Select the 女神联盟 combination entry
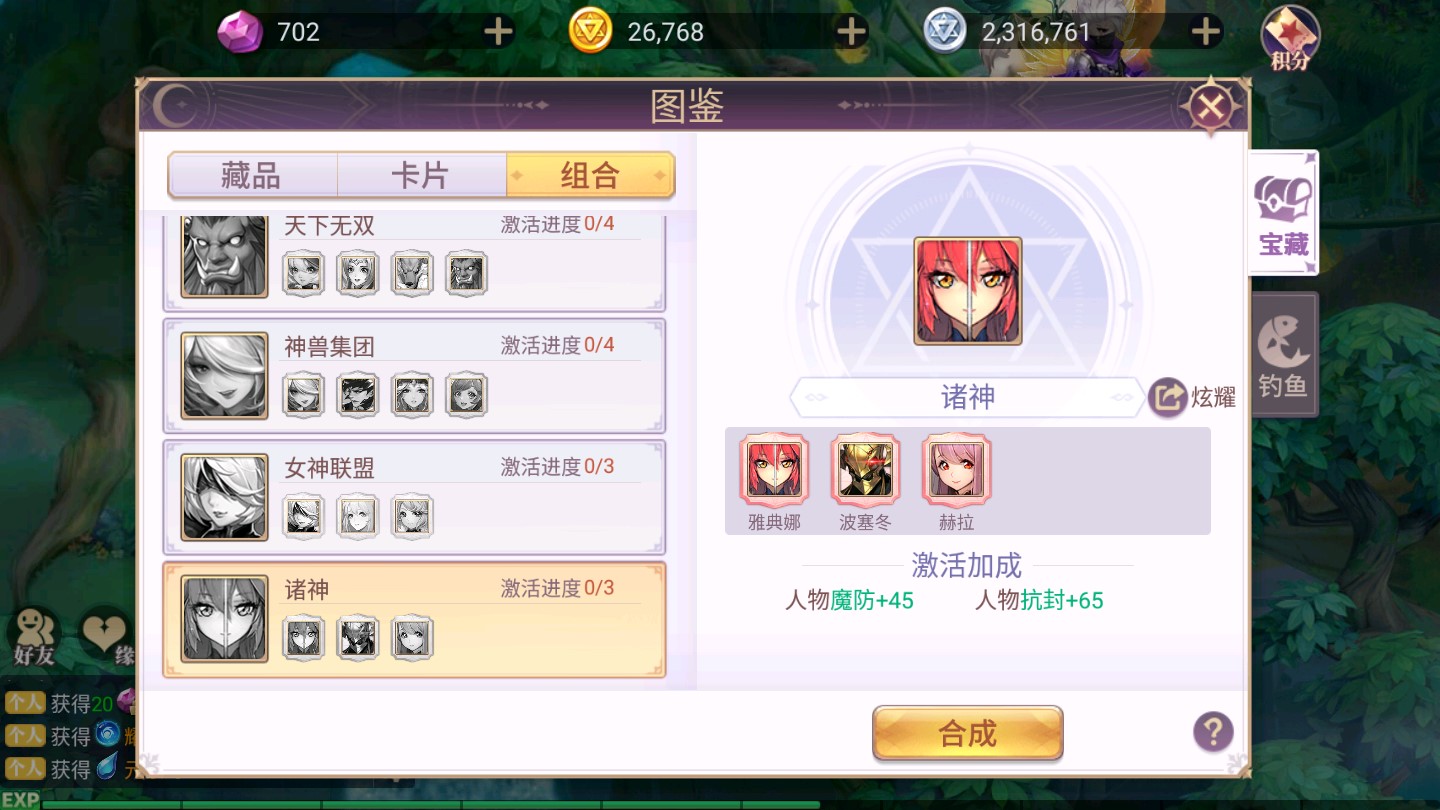The image size is (1440, 810). click(414, 497)
